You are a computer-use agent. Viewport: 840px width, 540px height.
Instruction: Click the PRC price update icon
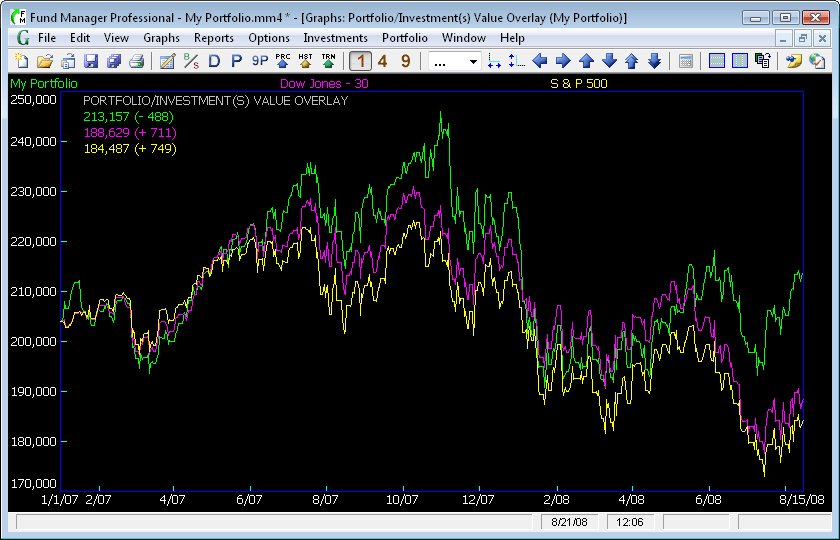283,61
